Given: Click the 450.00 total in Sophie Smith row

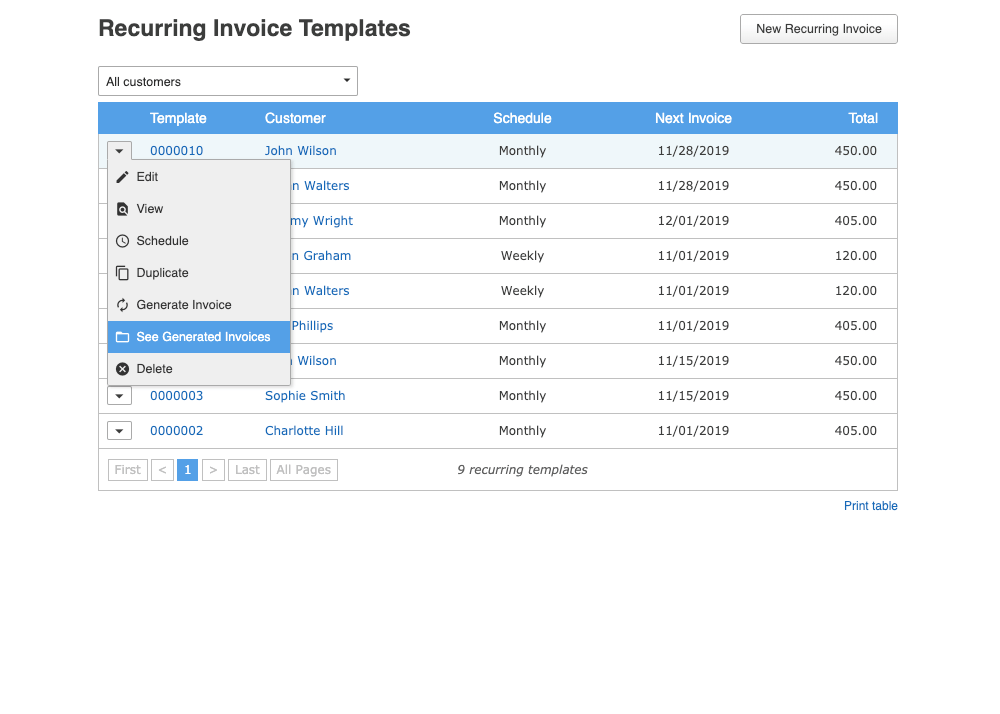Looking at the screenshot, I should pos(856,396).
